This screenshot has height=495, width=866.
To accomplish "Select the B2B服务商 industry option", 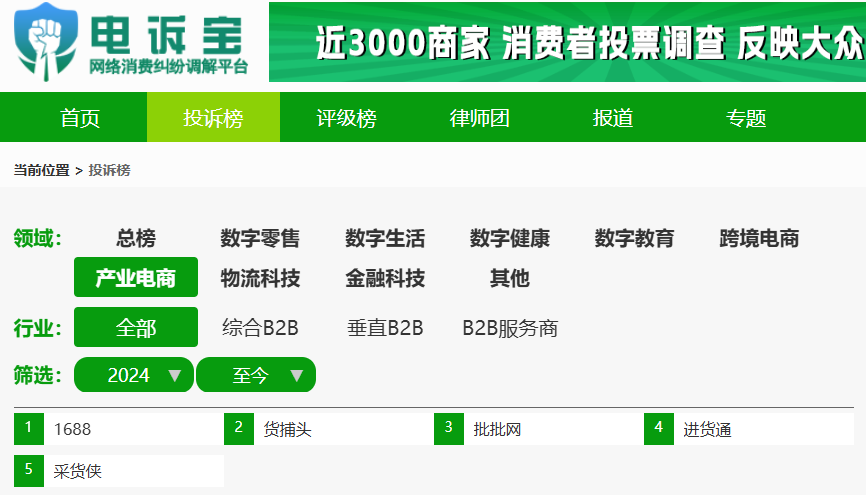I will pyautogui.click(x=510, y=328).
